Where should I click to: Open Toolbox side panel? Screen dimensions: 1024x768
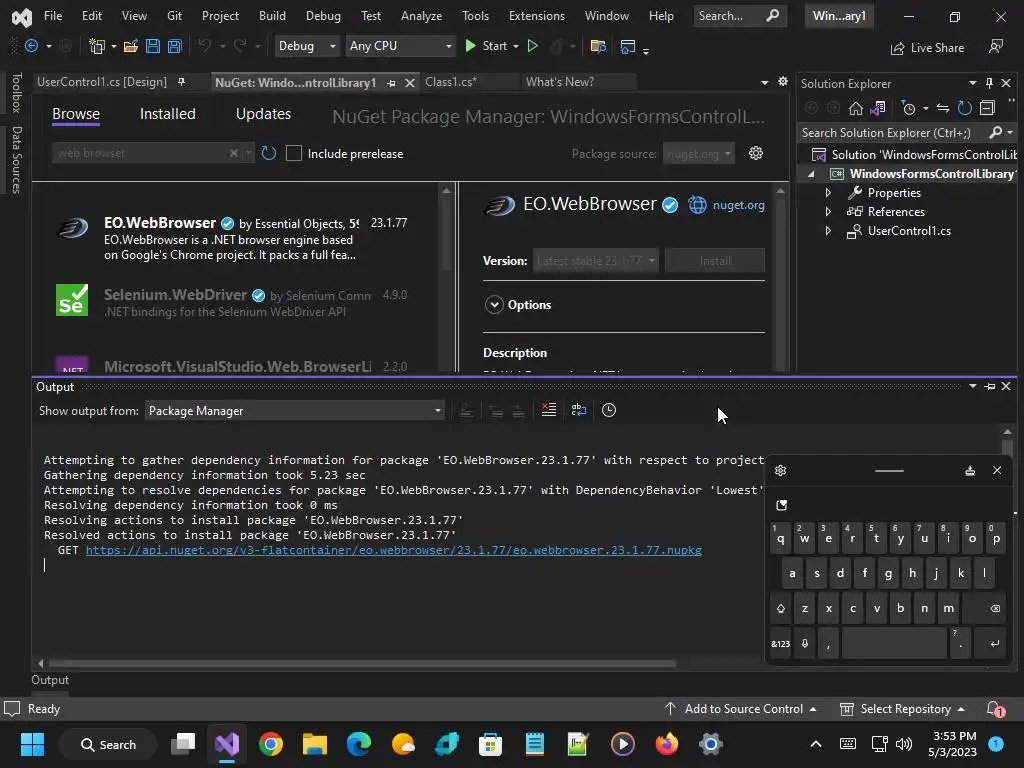click(16, 93)
